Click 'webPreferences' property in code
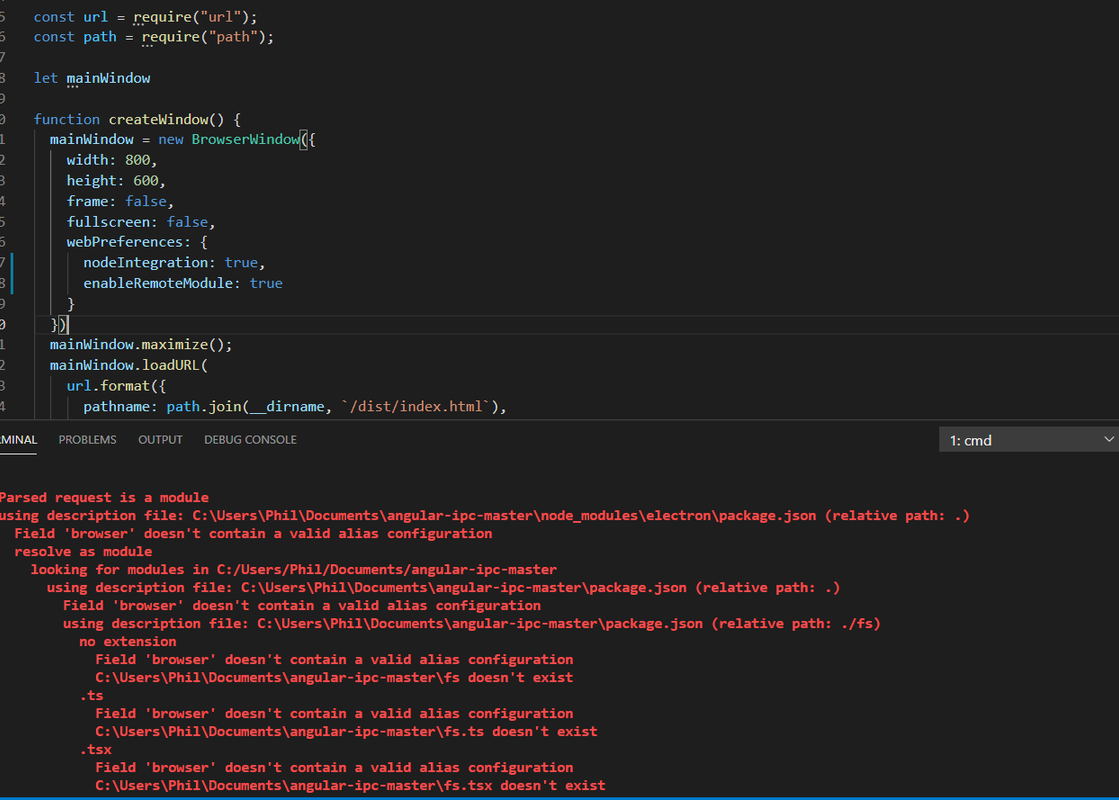This screenshot has height=800, width=1119. click(x=124, y=242)
